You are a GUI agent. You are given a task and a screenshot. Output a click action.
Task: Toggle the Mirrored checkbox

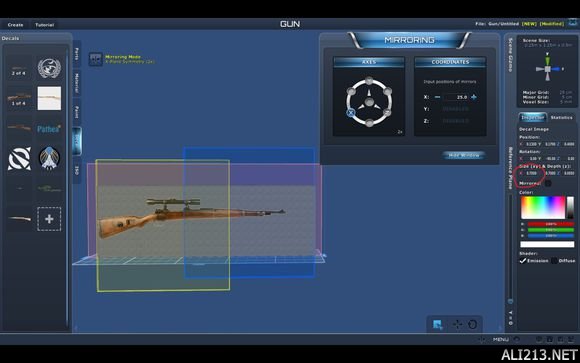(548, 183)
